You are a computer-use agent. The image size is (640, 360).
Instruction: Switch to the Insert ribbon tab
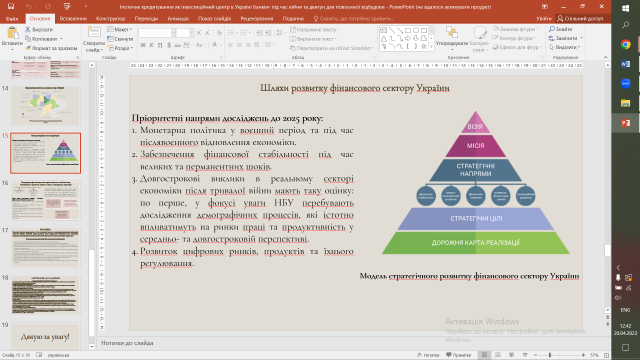[x=73, y=18]
